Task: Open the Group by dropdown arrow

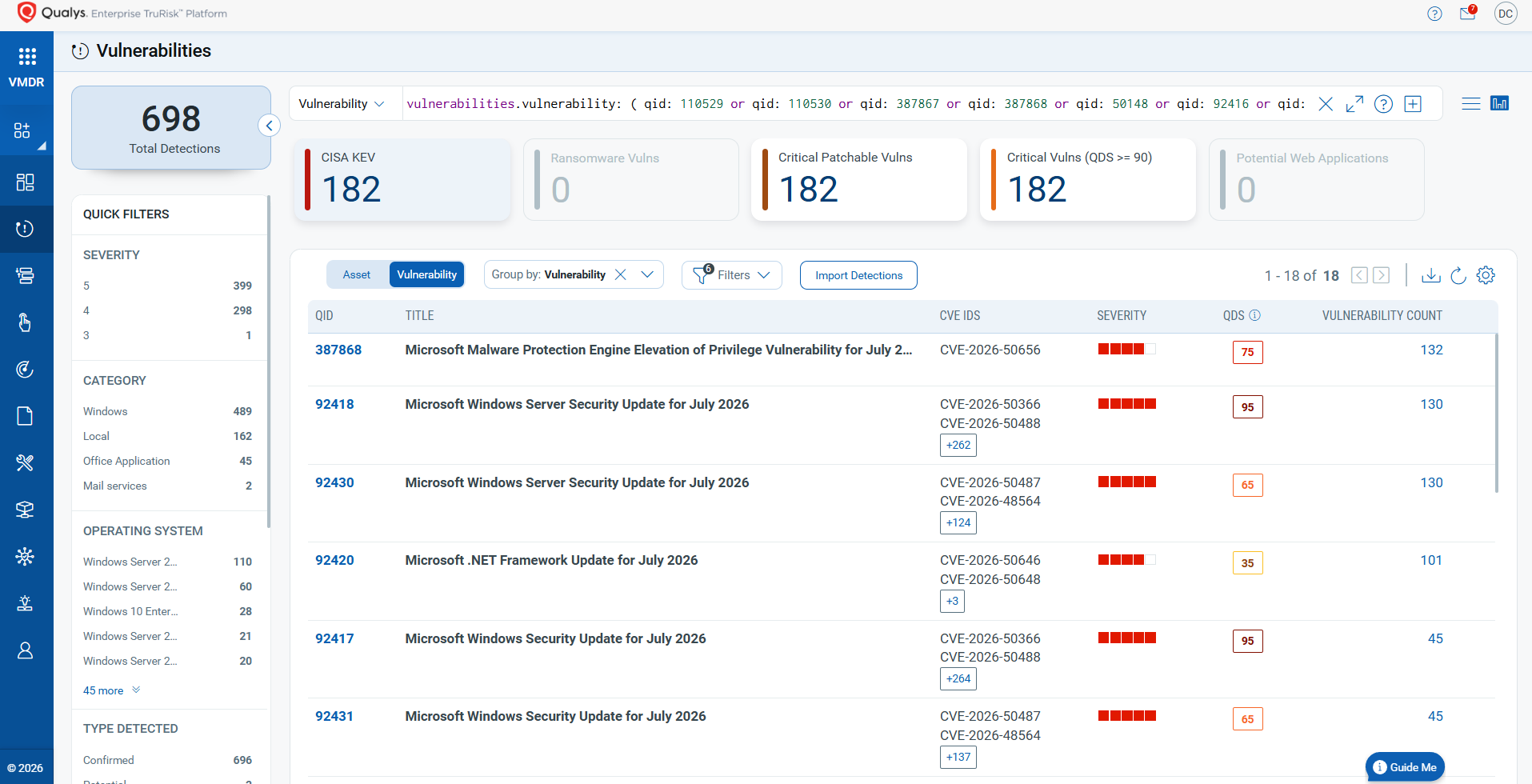Action: [647, 274]
